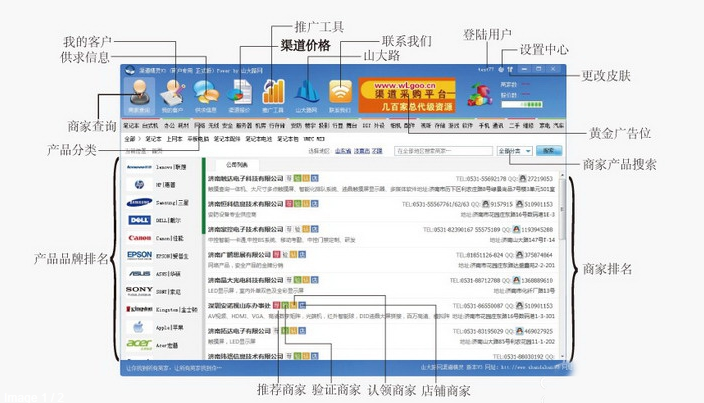Open the 商家查询 merchant search icon
The width and height of the screenshot is (704, 403).
click(x=139, y=96)
